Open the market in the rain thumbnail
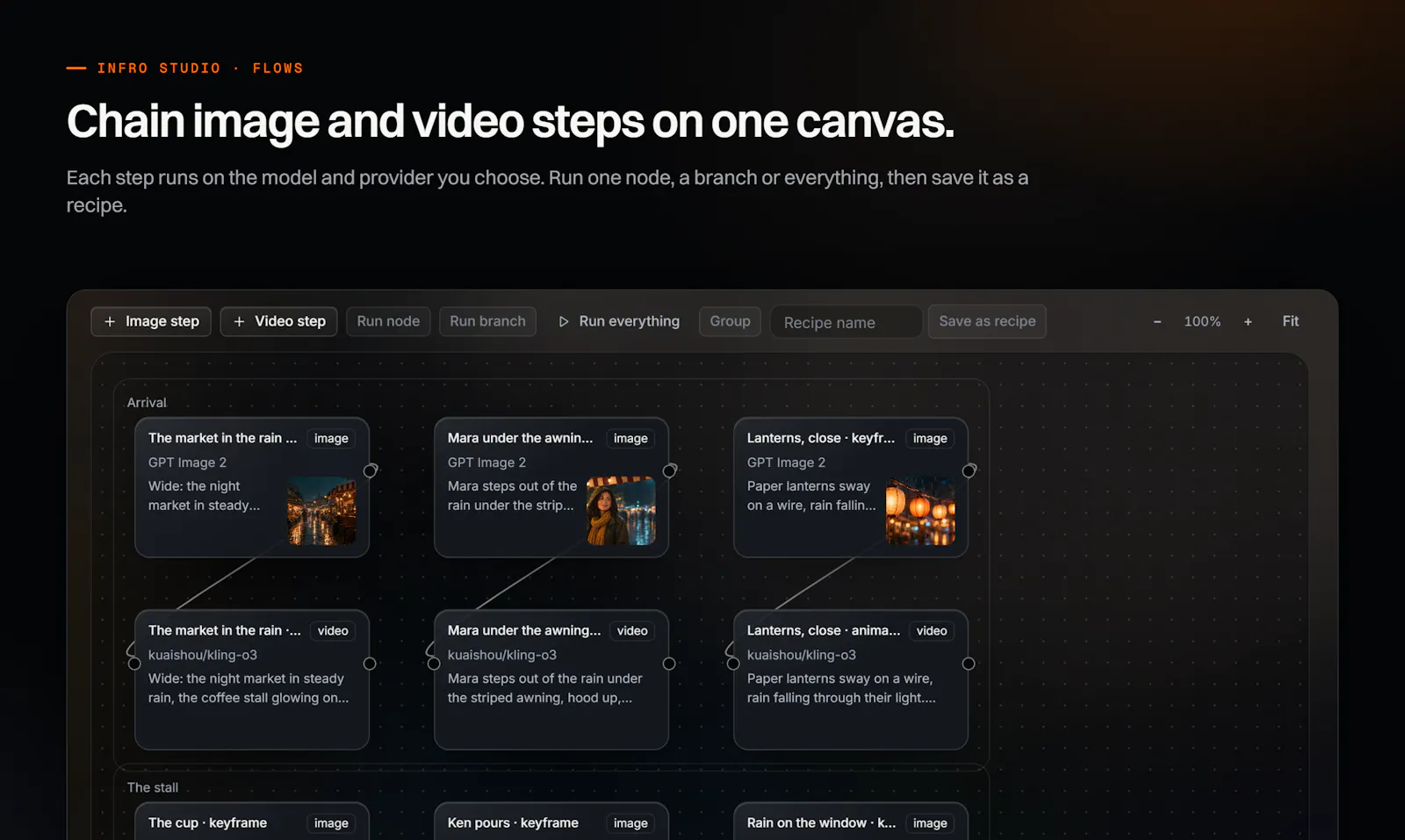This screenshot has height=840, width=1405. pos(321,511)
